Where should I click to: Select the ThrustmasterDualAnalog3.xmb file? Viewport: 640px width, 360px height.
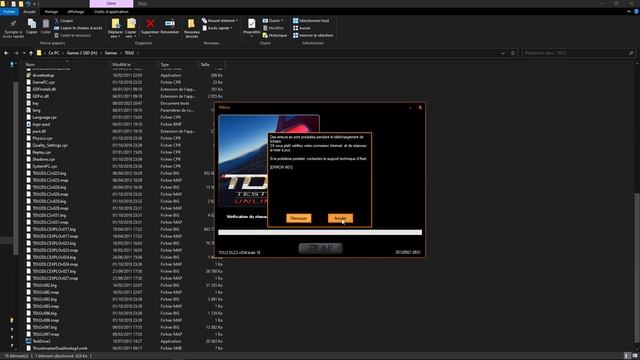(60, 348)
